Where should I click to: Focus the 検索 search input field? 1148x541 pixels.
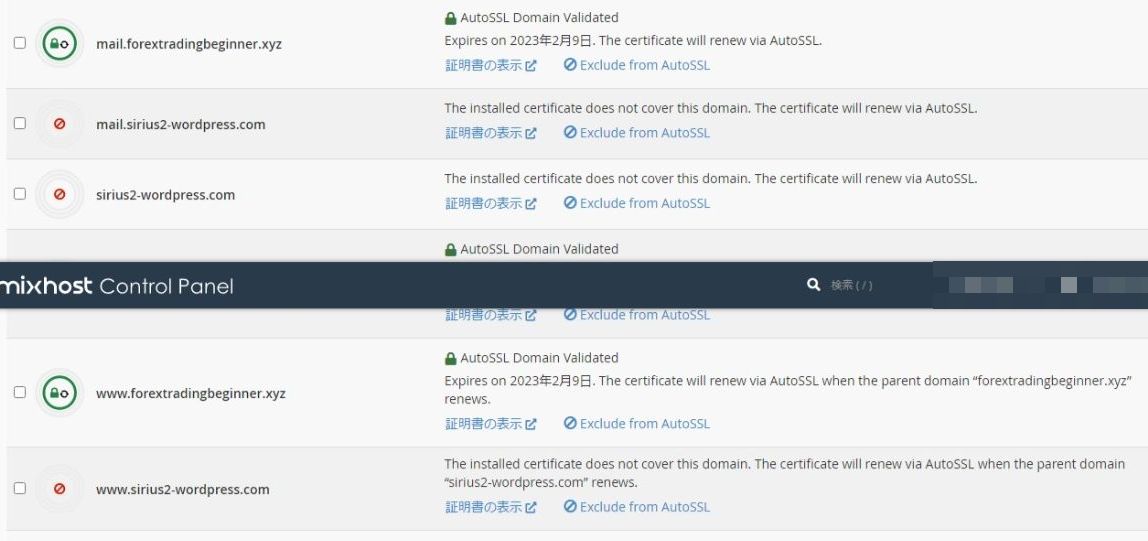[870, 285]
